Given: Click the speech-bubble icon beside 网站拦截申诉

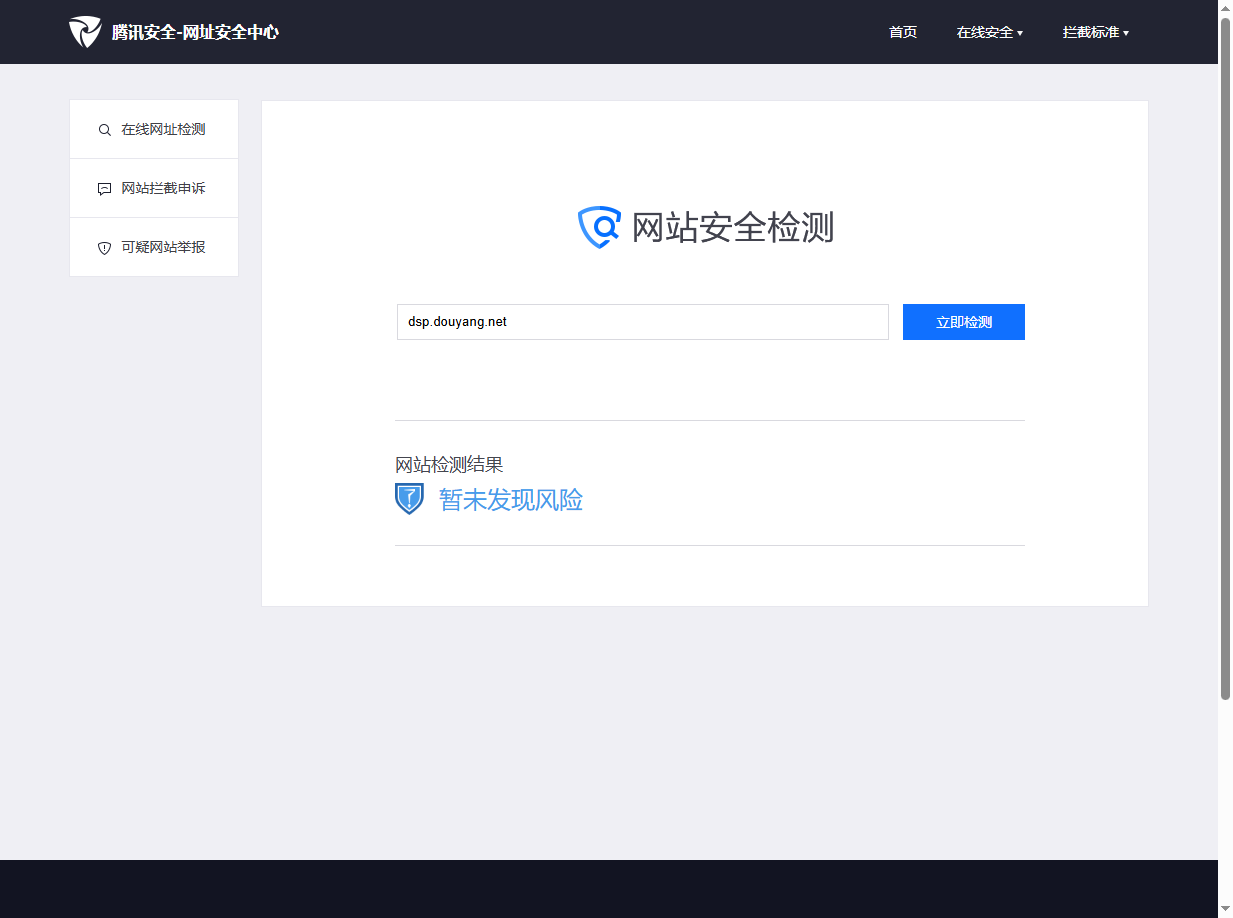Looking at the screenshot, I should [104, 189].
